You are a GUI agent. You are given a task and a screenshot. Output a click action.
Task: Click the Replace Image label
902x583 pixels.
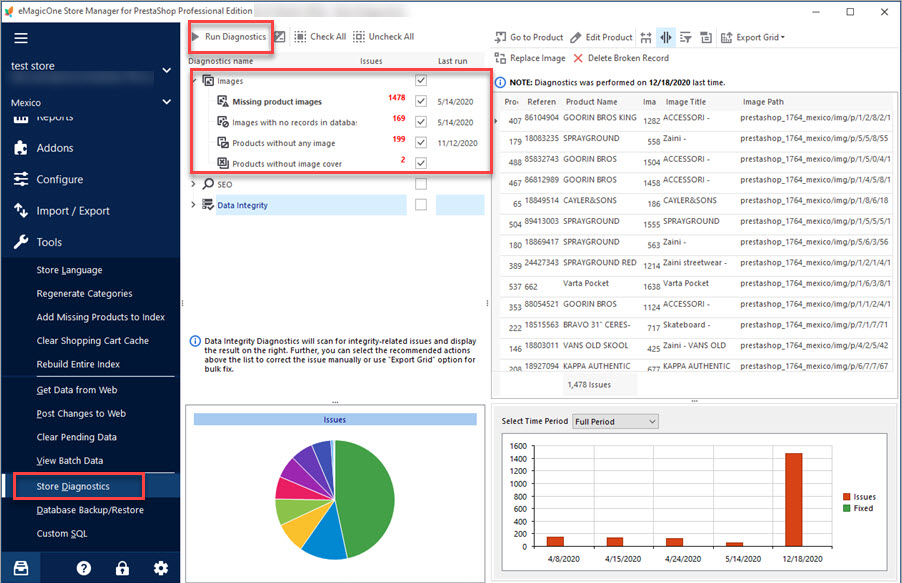(537, 58)
